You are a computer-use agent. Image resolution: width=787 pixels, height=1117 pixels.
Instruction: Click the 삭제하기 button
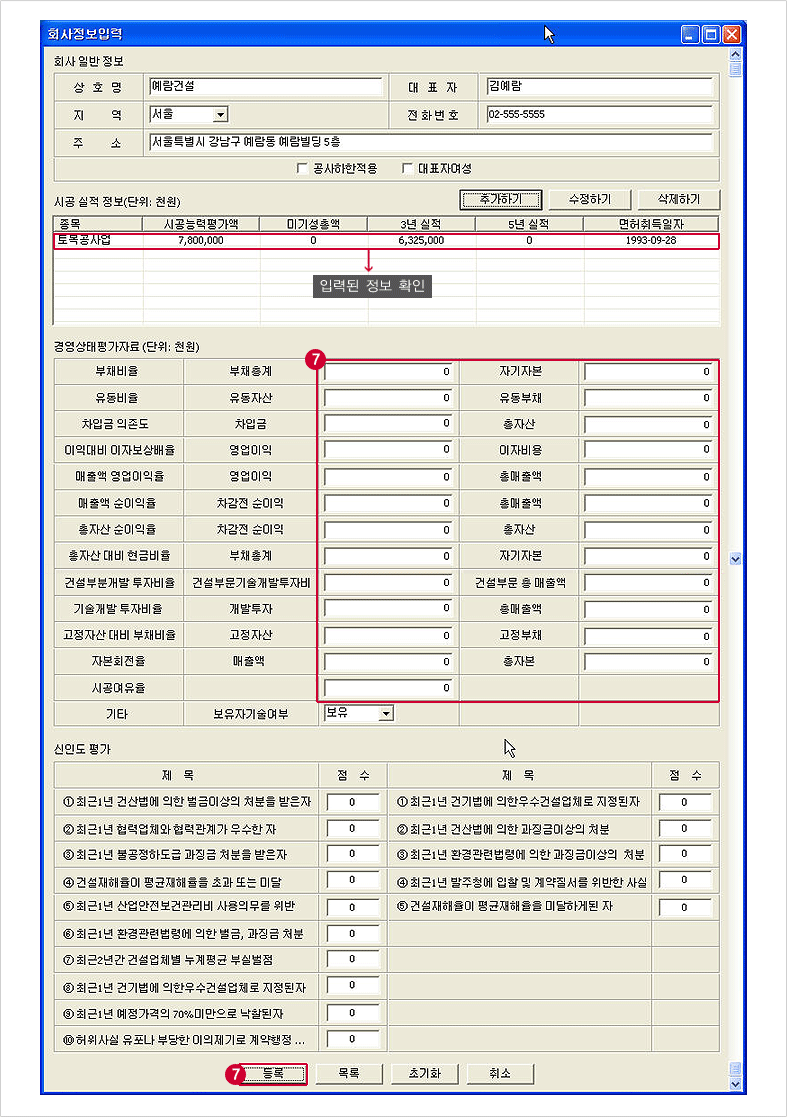coord(679,199)
